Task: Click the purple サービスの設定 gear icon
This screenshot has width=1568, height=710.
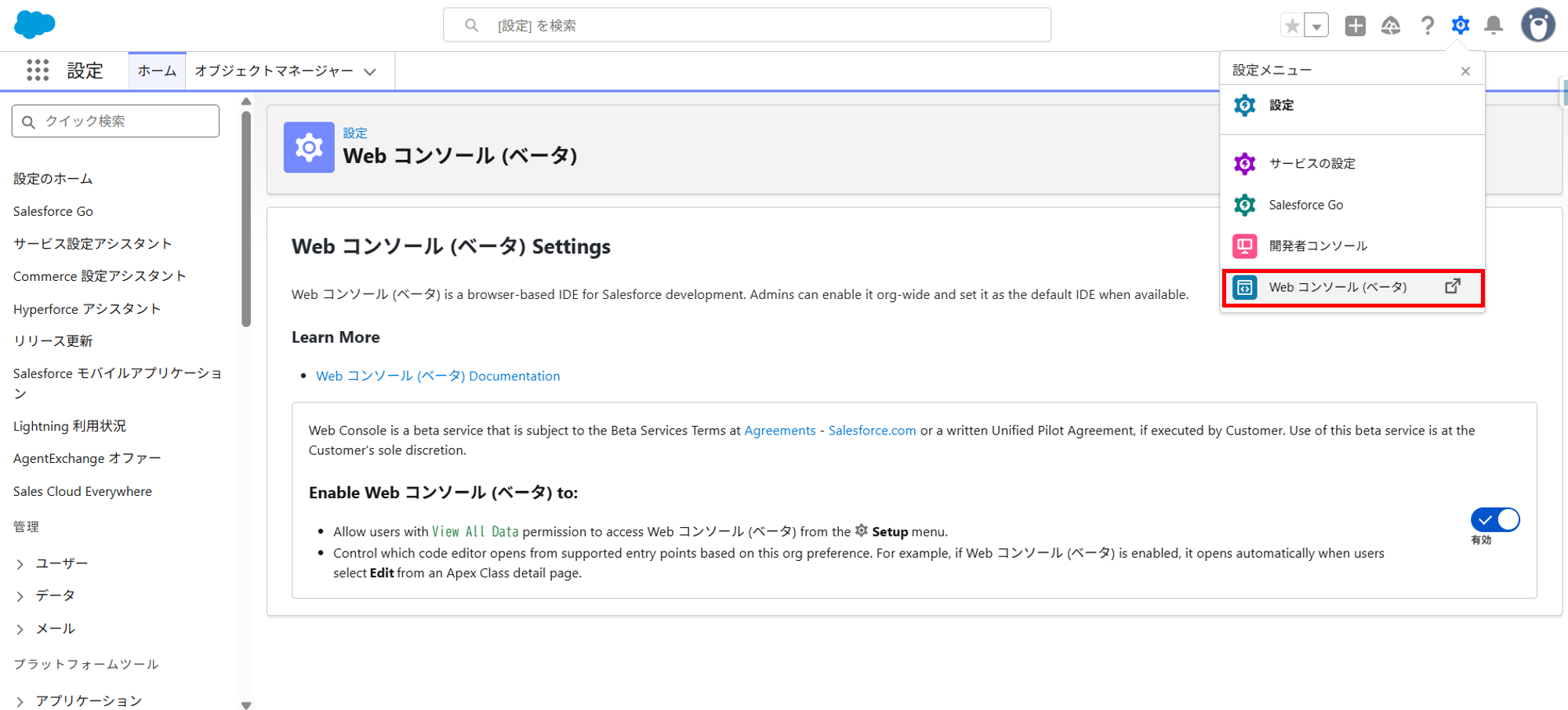Action: click(1244, 163)
